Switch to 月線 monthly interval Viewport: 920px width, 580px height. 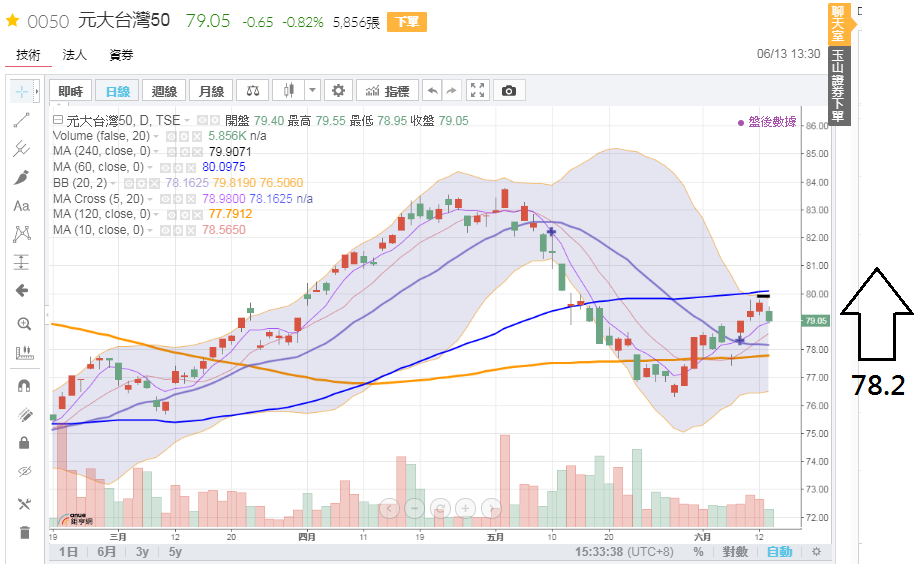211,91
